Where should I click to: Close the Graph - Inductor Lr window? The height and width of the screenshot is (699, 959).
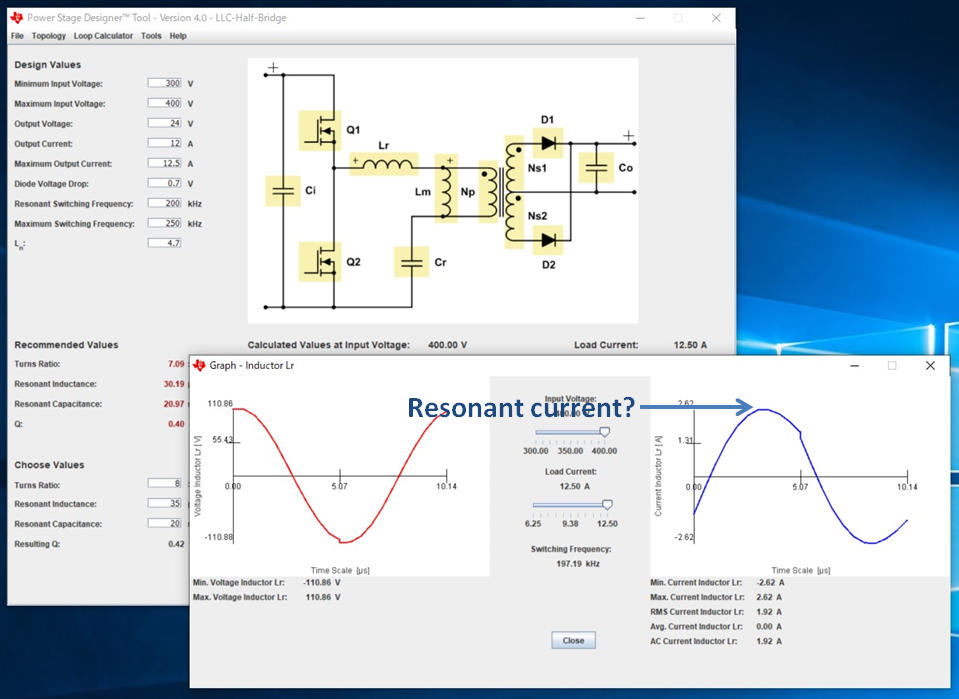pyautogui.click(x=930, y=366)
